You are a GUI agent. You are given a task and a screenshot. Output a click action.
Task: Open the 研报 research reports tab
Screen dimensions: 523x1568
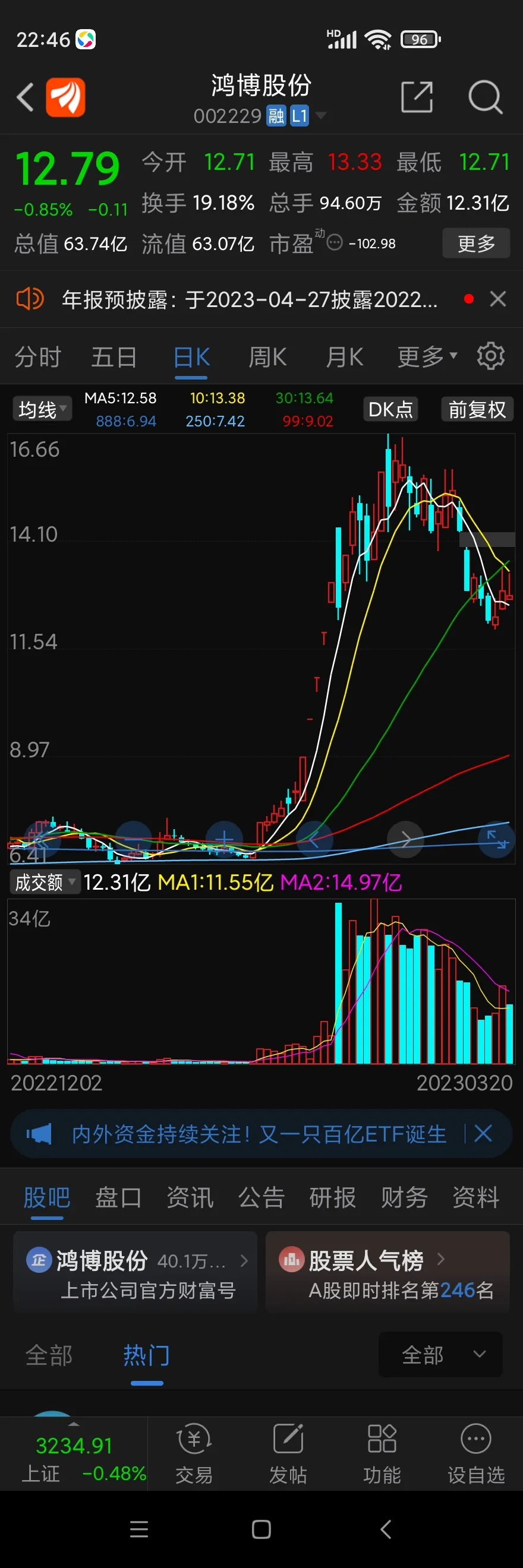[x=332, y=1197]
